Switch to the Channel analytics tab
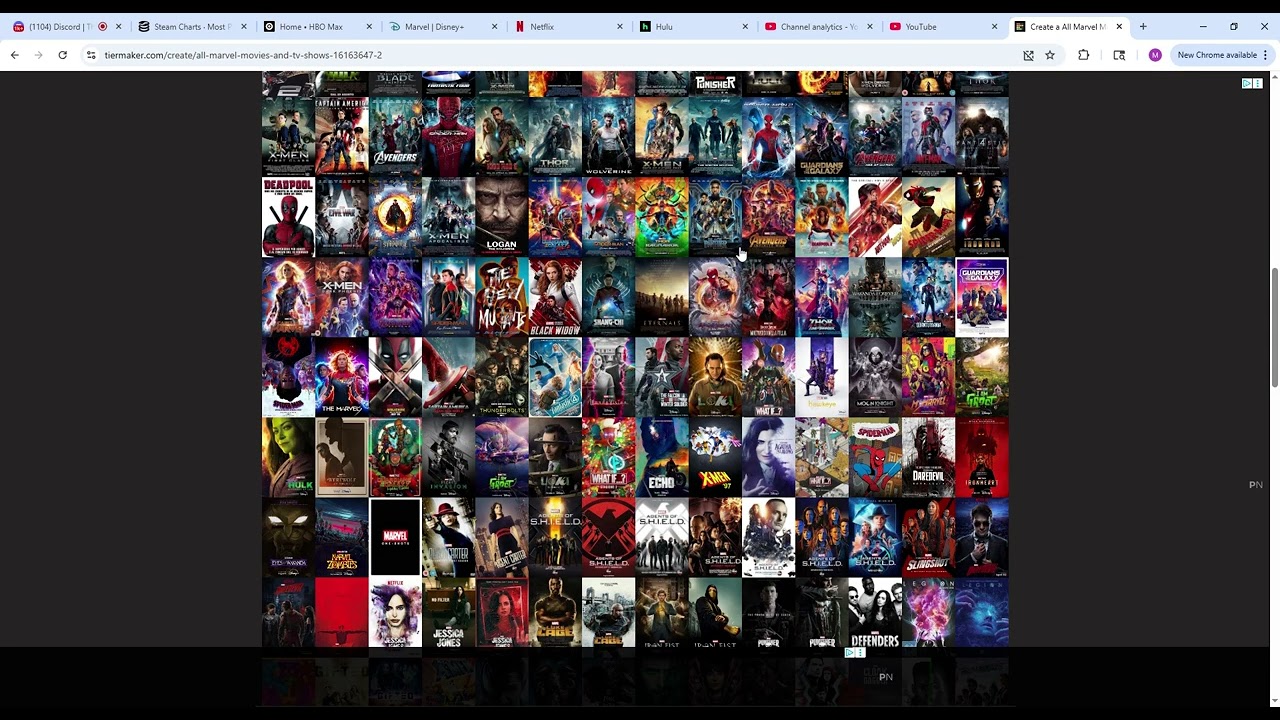Viewport: 1280px width, 720px height. click(817, 27)
